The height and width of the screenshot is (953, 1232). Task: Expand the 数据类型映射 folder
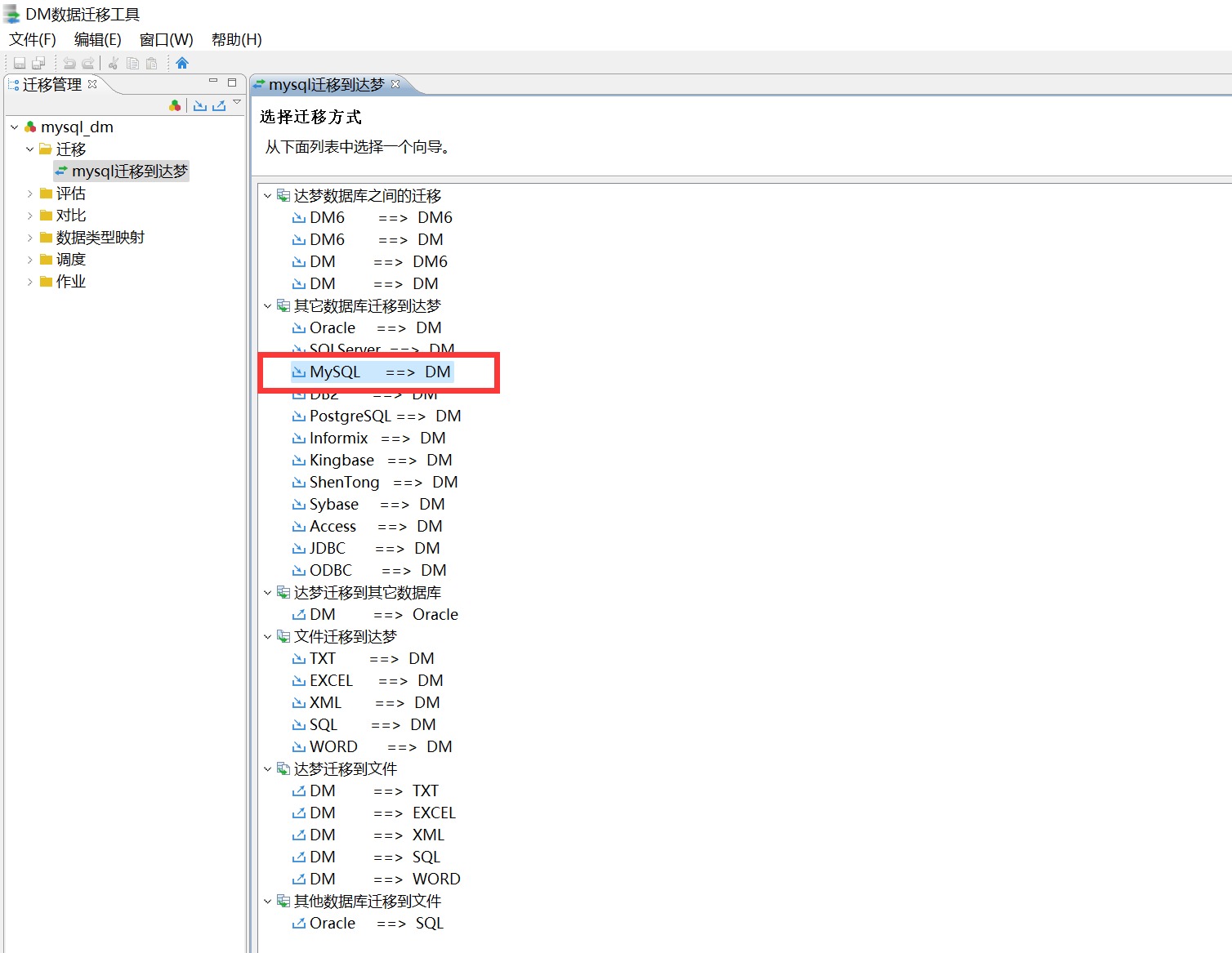point(30,238)
